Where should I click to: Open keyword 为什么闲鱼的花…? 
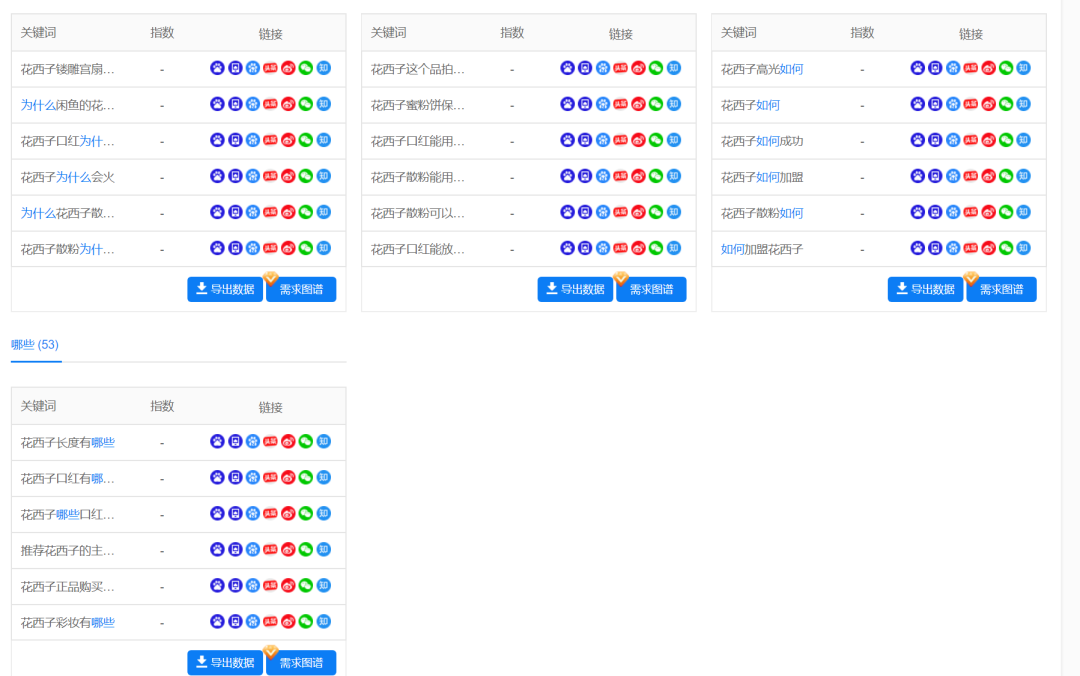(68, 105)
